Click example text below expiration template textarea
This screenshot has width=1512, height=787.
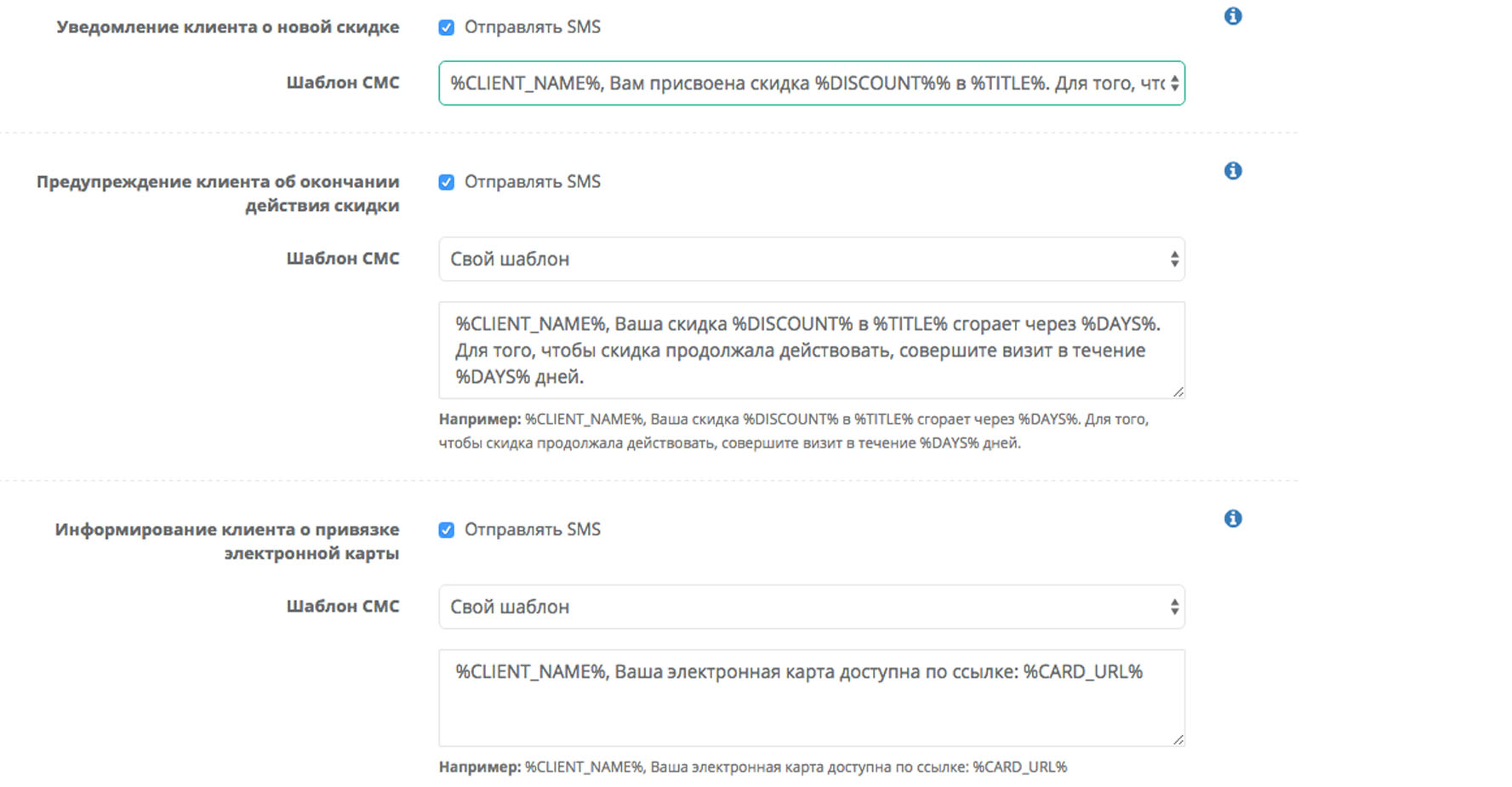[794, 431]
